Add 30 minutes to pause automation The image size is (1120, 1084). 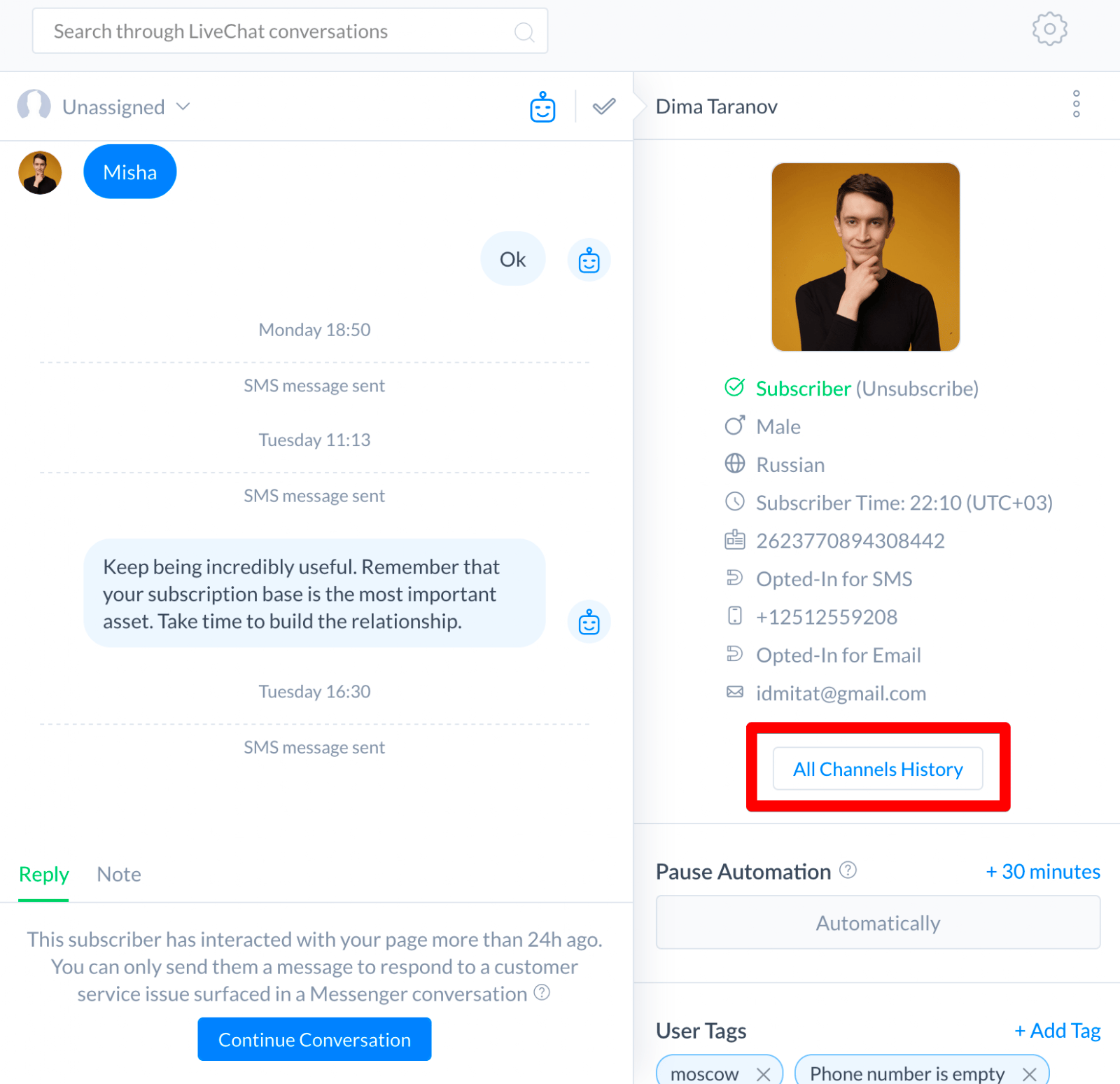coord(1042,871)
